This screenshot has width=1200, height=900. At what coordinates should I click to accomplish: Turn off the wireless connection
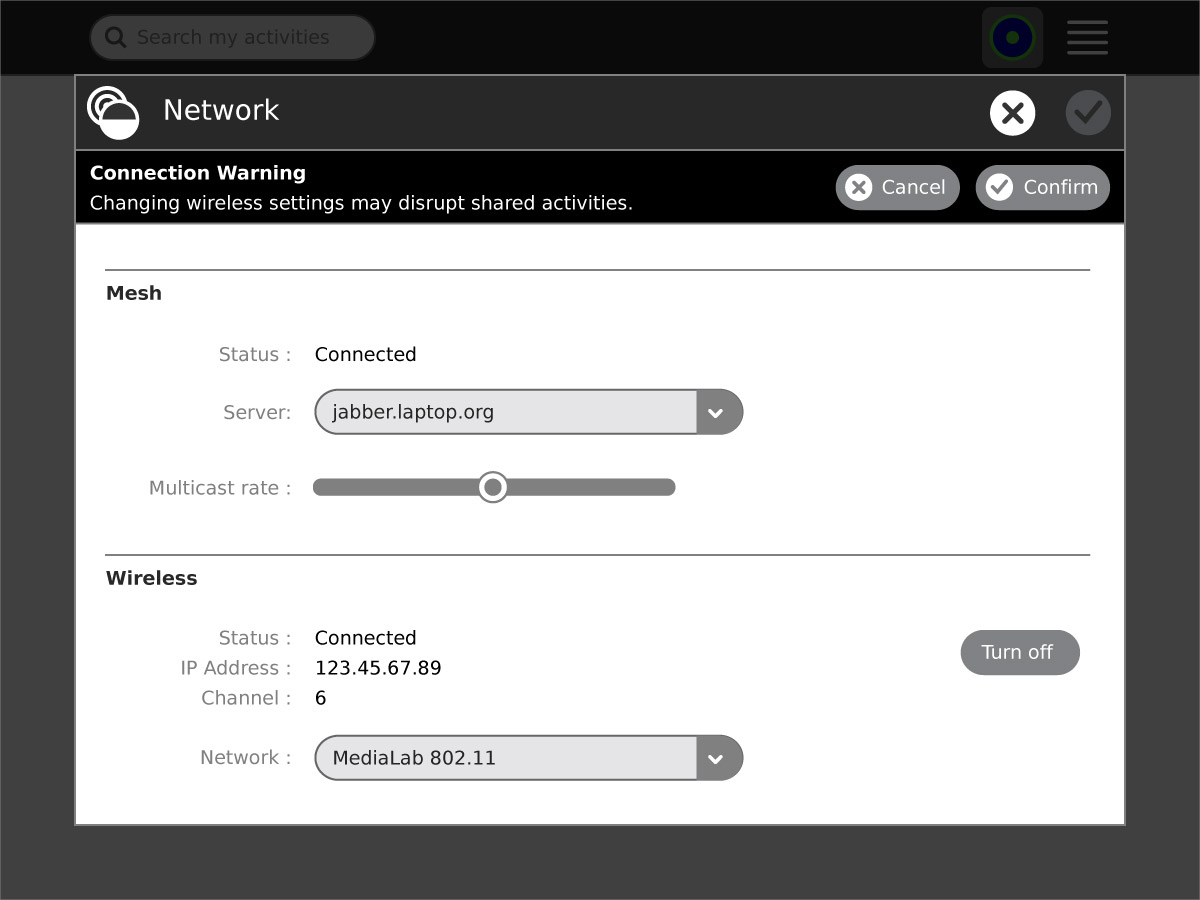pos(1019,652)
